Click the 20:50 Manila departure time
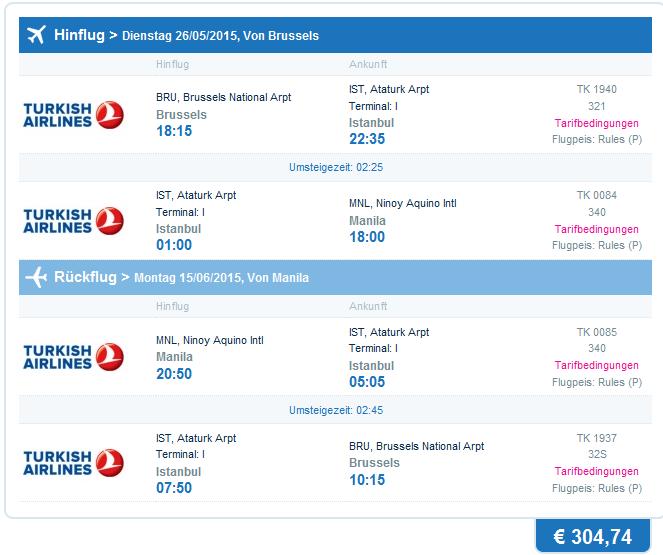663x555 pixels. [x=174, y=374]
